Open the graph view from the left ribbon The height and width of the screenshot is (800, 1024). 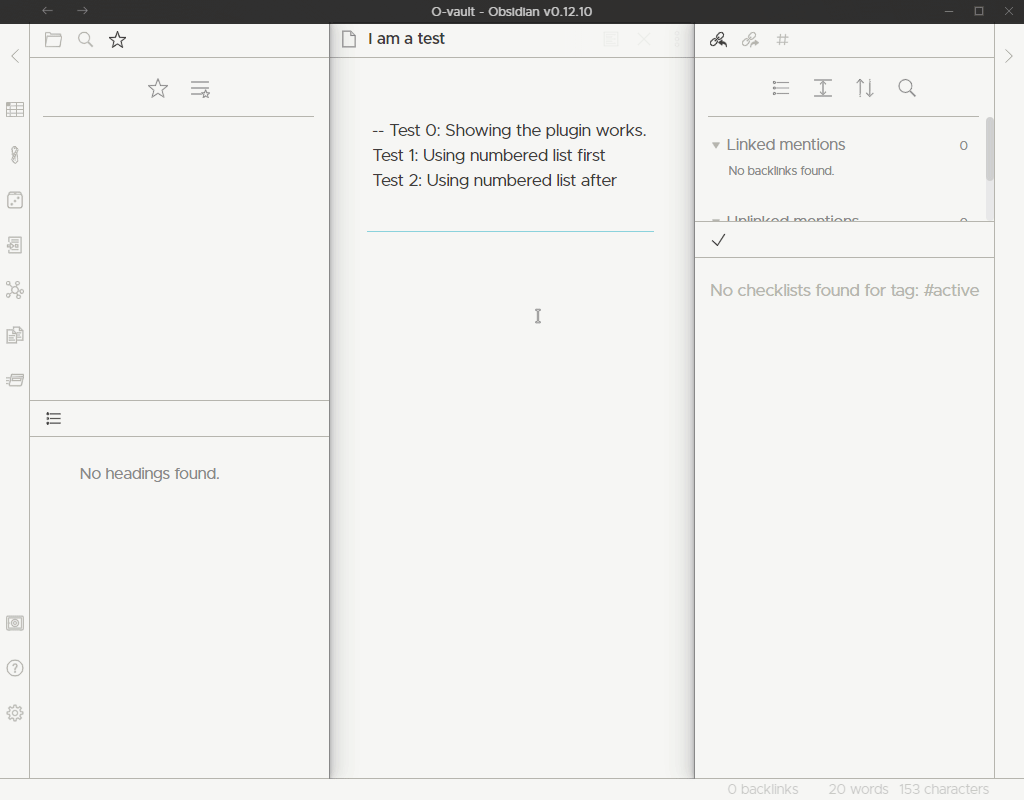(15, 290)
